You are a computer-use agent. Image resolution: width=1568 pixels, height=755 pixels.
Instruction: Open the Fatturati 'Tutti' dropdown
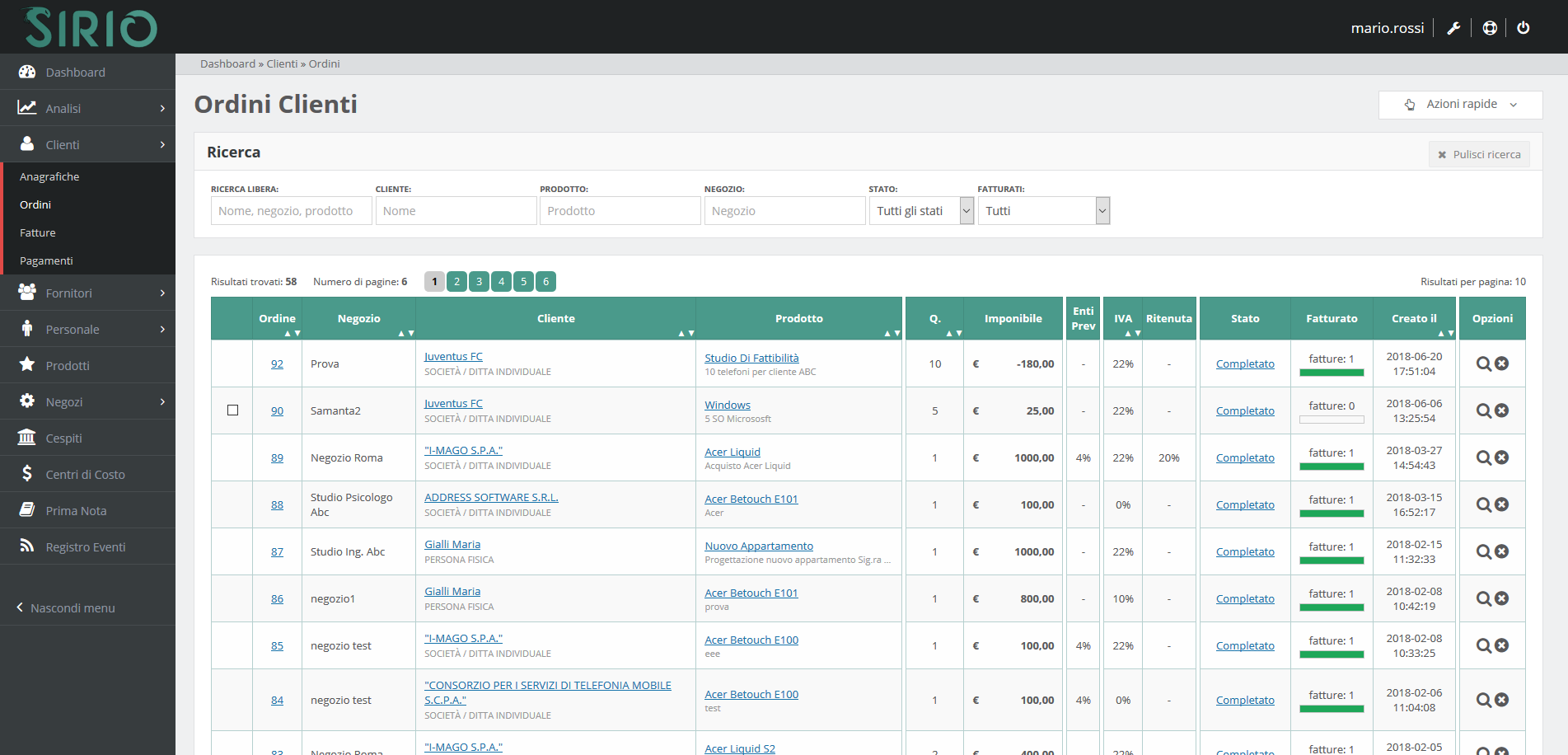(x=1044, y=211)
